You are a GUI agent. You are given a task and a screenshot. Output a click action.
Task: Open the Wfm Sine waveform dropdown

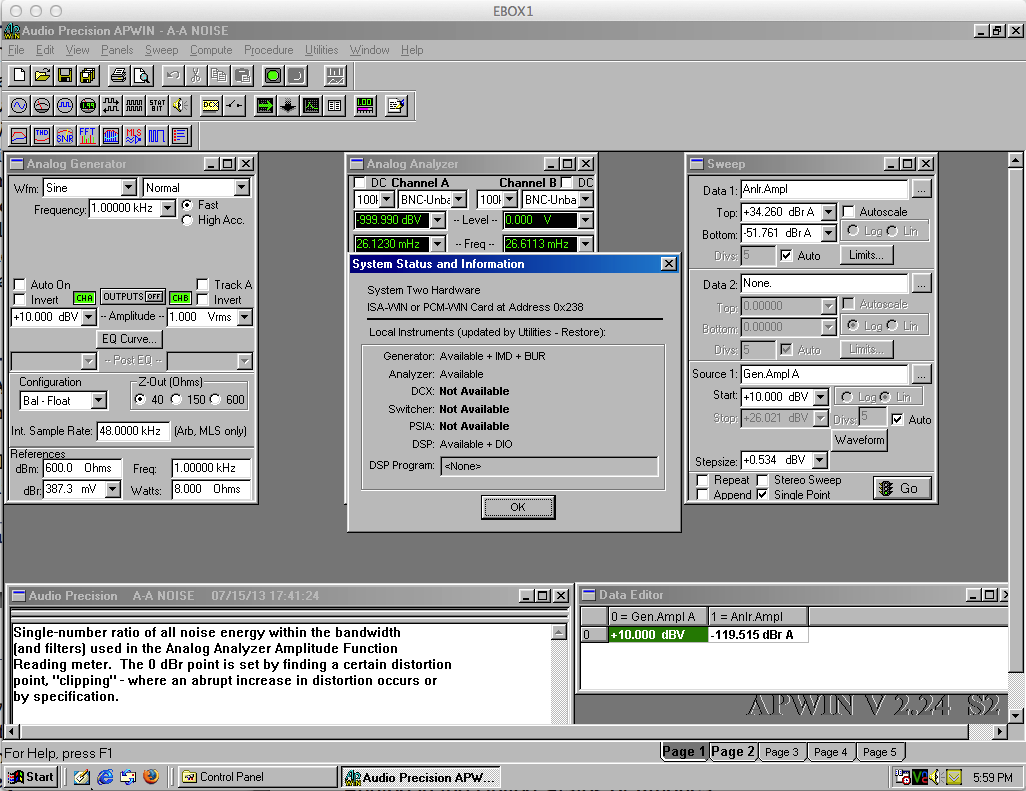click(x=129, y=188)
